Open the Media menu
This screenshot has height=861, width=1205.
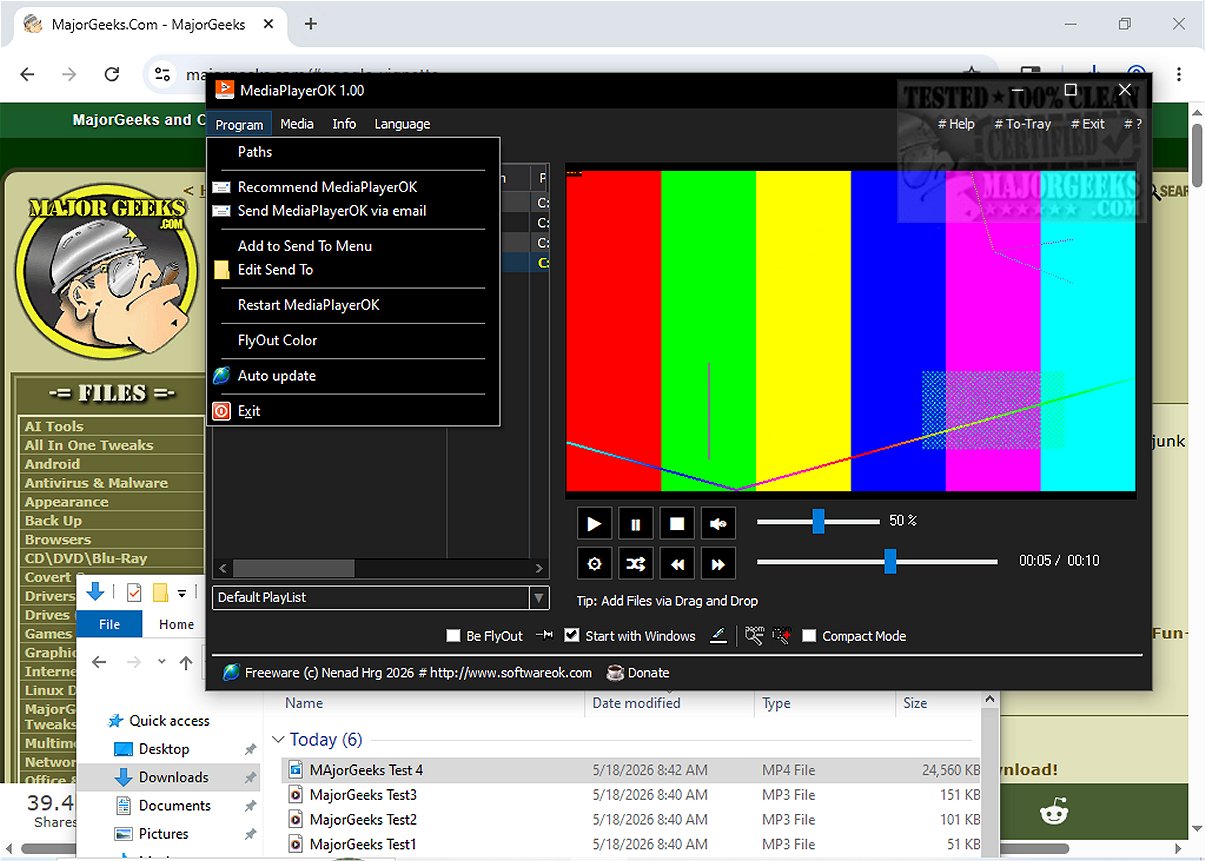click(x=297, y=124)
